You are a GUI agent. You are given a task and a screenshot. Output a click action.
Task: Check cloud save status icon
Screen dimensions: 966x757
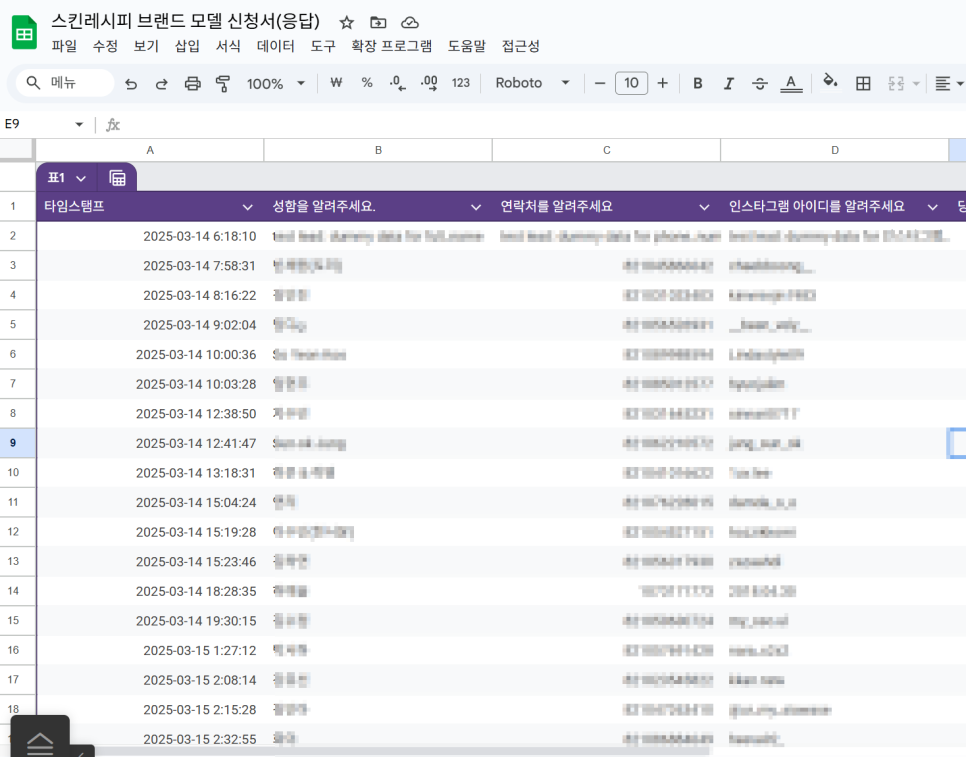(410, 23)
